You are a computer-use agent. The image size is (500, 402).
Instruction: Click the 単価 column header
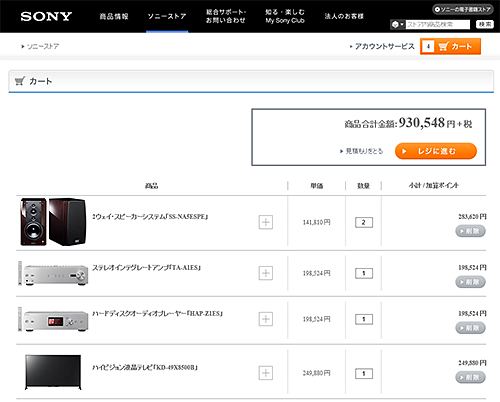(x=317, y=186)
